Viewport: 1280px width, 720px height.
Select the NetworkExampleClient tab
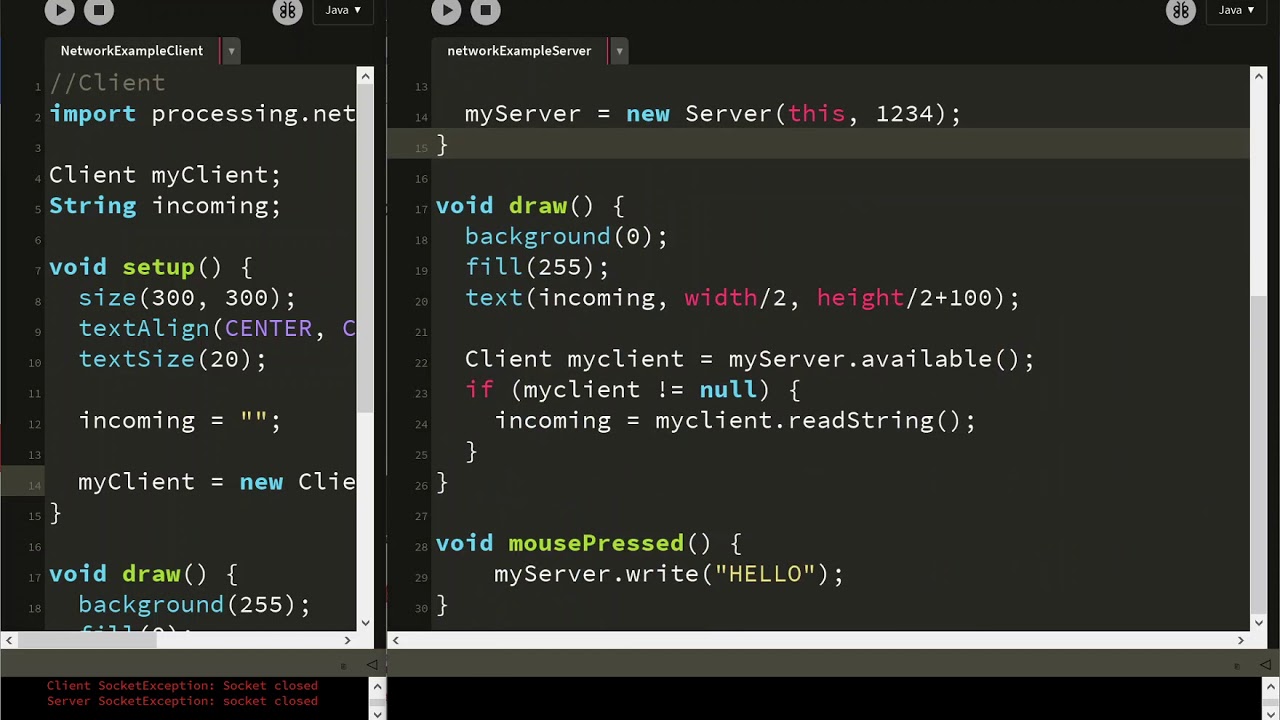point(131,50)
